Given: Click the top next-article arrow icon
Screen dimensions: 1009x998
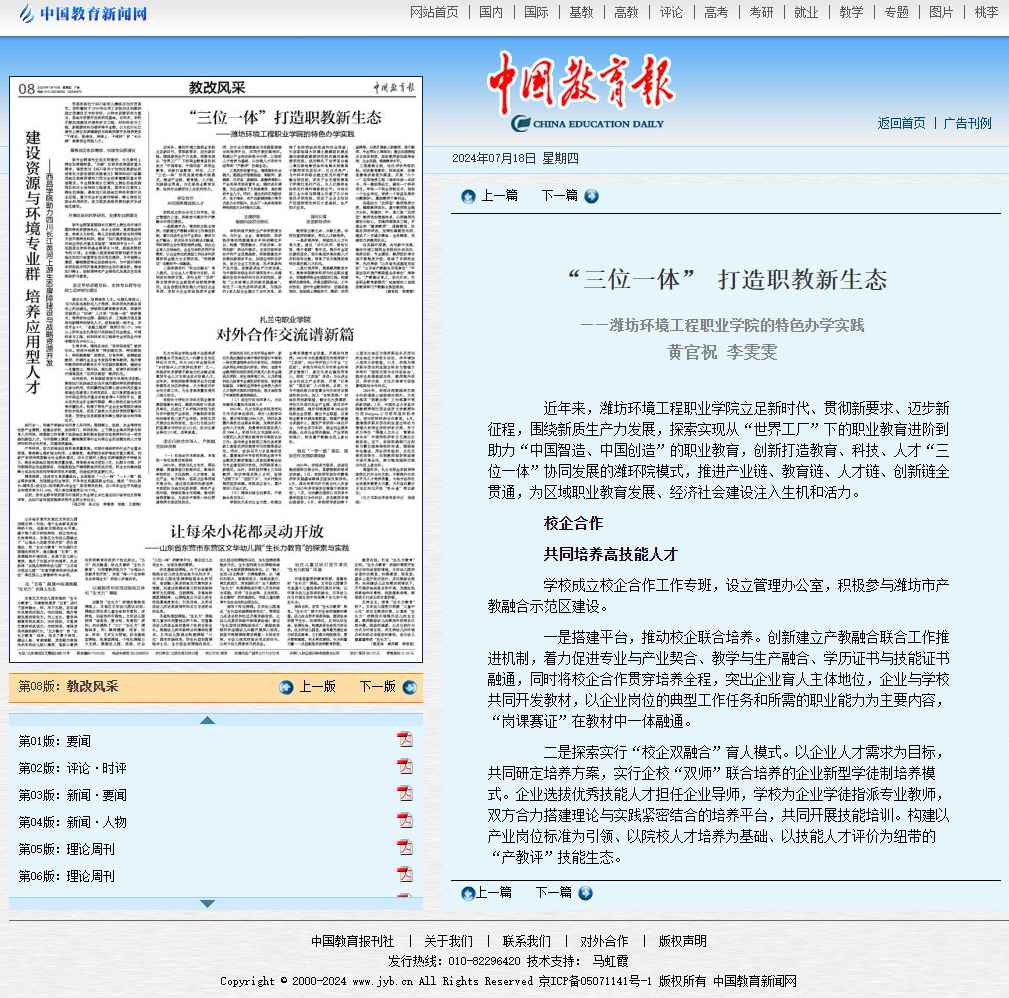Looking at the screenshot, I should (x=591, y=196).
